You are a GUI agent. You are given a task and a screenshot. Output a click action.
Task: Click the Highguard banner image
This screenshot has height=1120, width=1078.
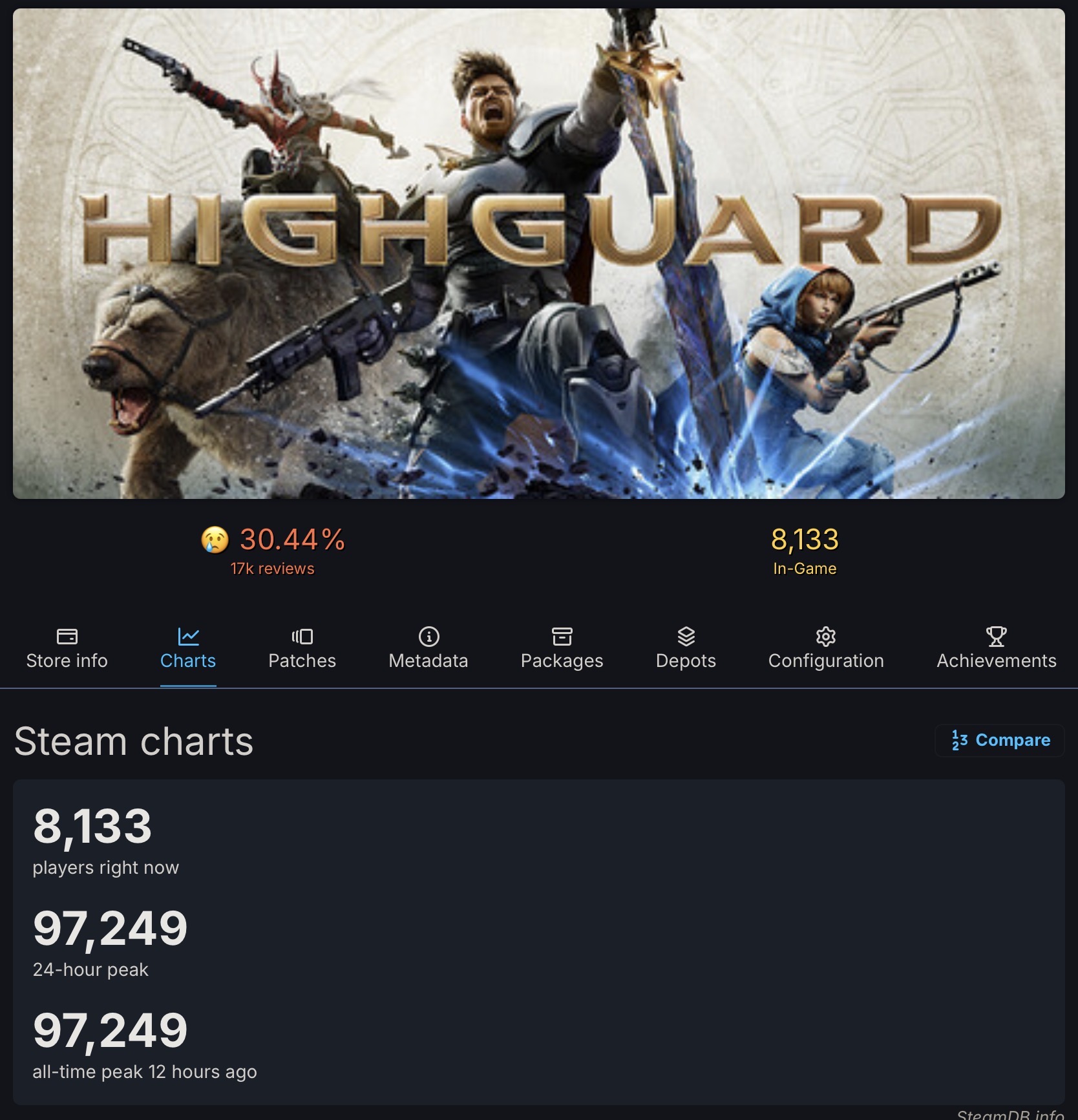pos(538,253)
